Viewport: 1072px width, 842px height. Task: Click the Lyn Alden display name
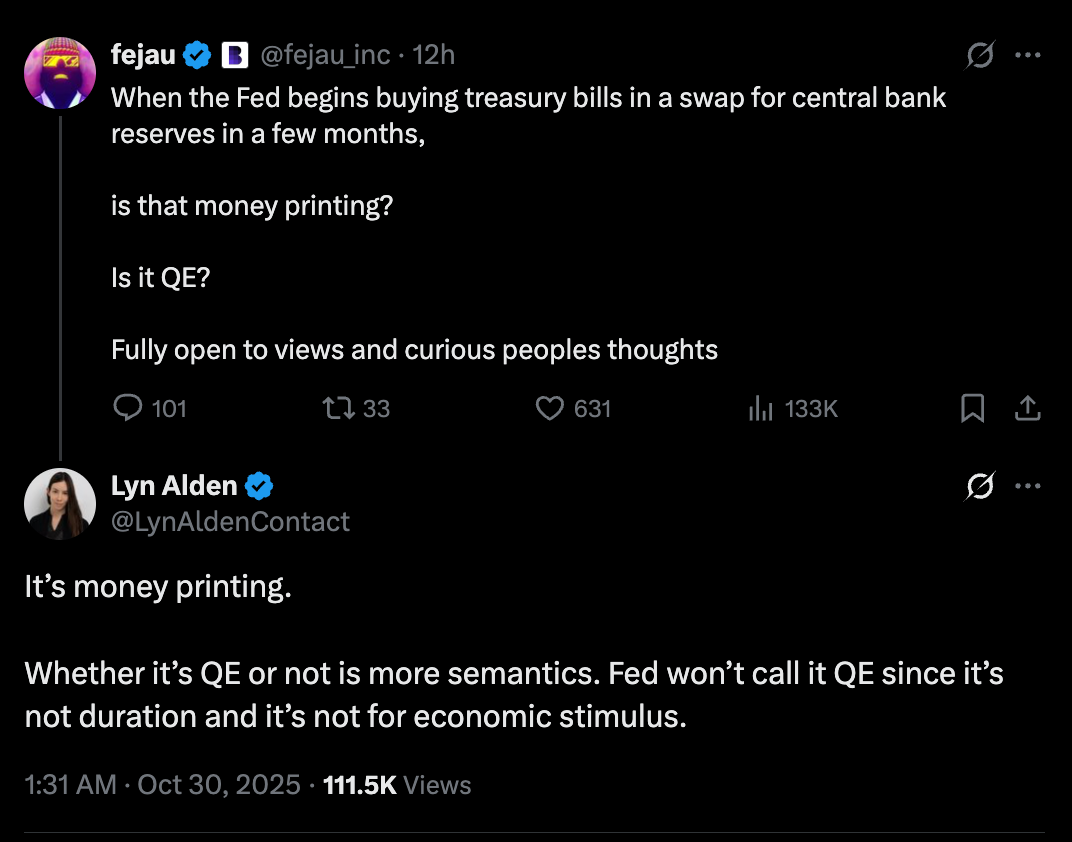(174, 487)
